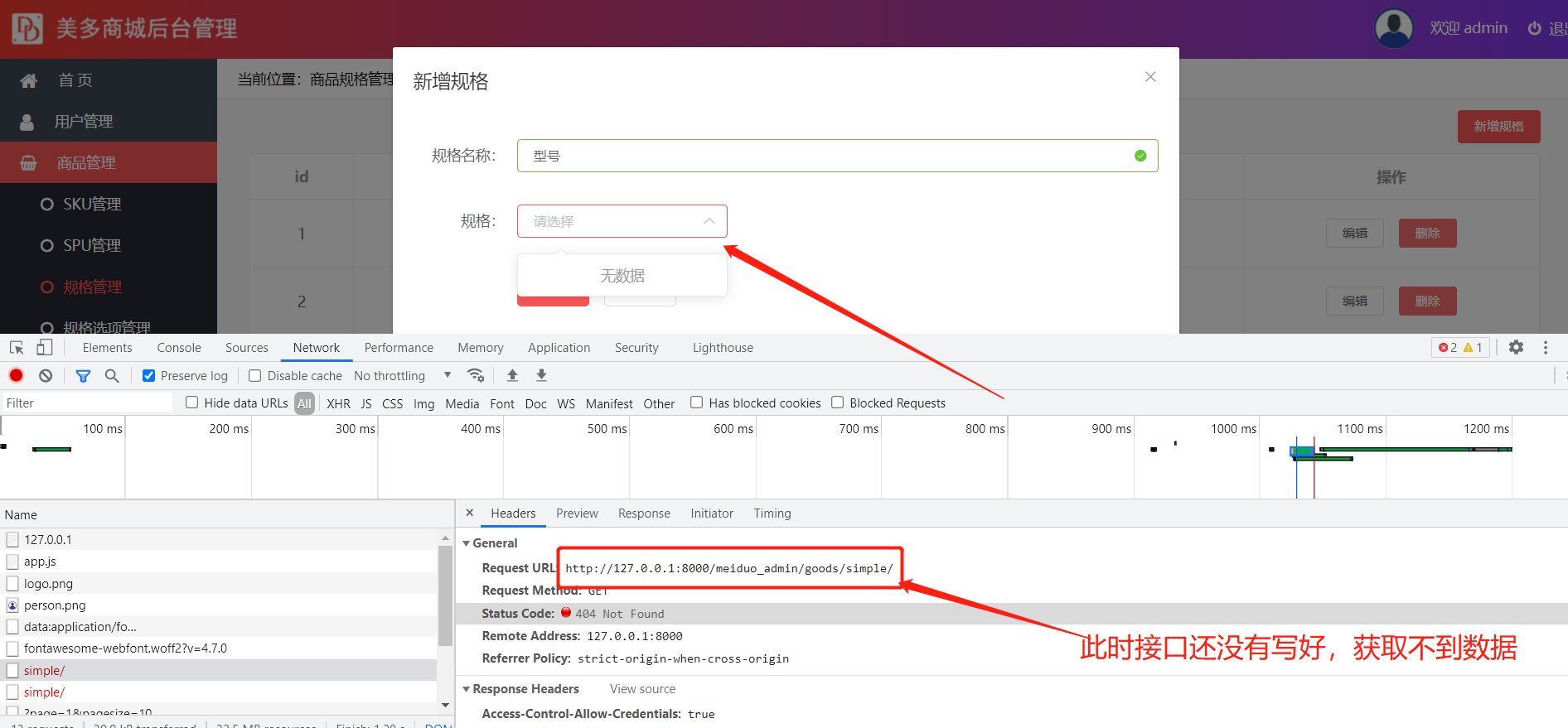Export HAR file download arrow

541,375
